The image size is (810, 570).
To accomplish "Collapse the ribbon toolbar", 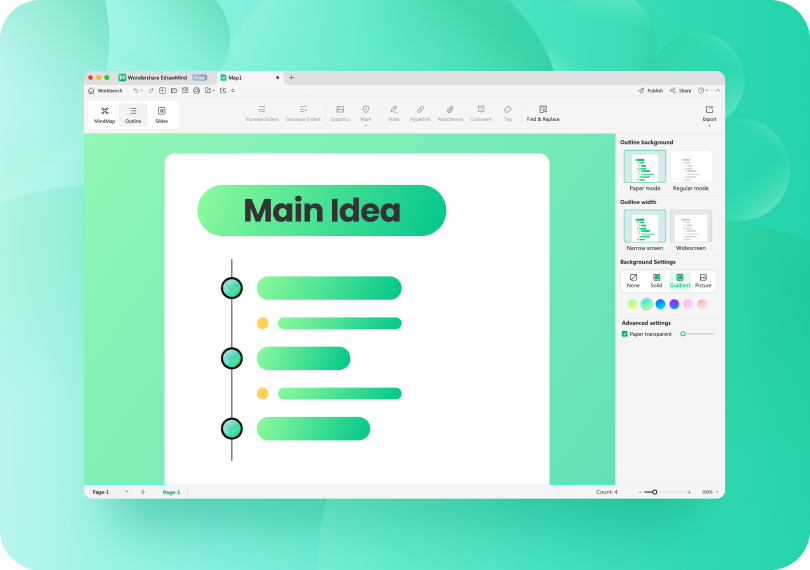I will (x=718, y=90).
